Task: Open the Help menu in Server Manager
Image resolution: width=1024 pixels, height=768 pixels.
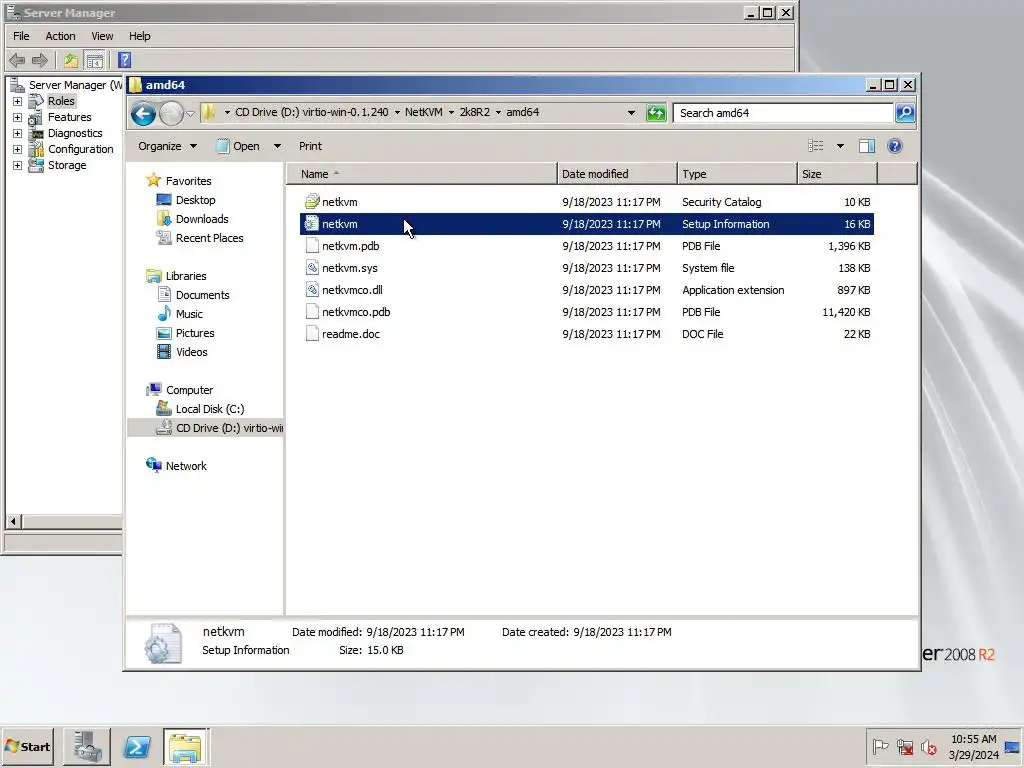Action: click(139, 36)
